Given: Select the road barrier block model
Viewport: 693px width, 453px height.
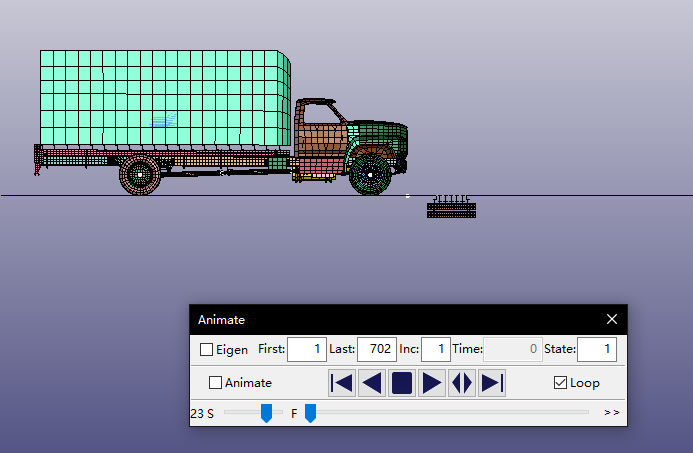Looking at the screenshot, I should click(x=451, y=207).
